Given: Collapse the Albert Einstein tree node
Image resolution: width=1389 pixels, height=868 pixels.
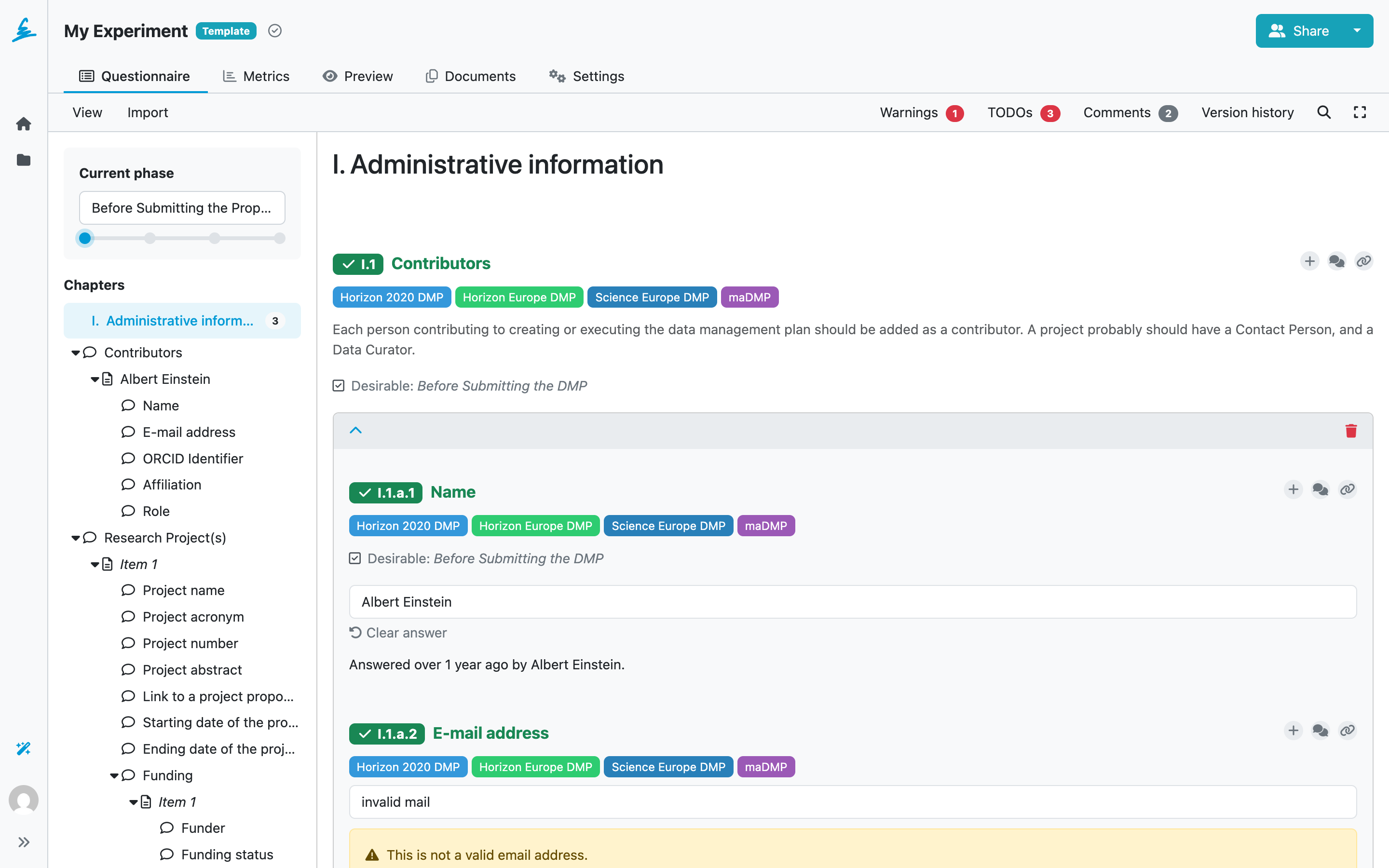Looking at the screenshot, I should point(95,380).
